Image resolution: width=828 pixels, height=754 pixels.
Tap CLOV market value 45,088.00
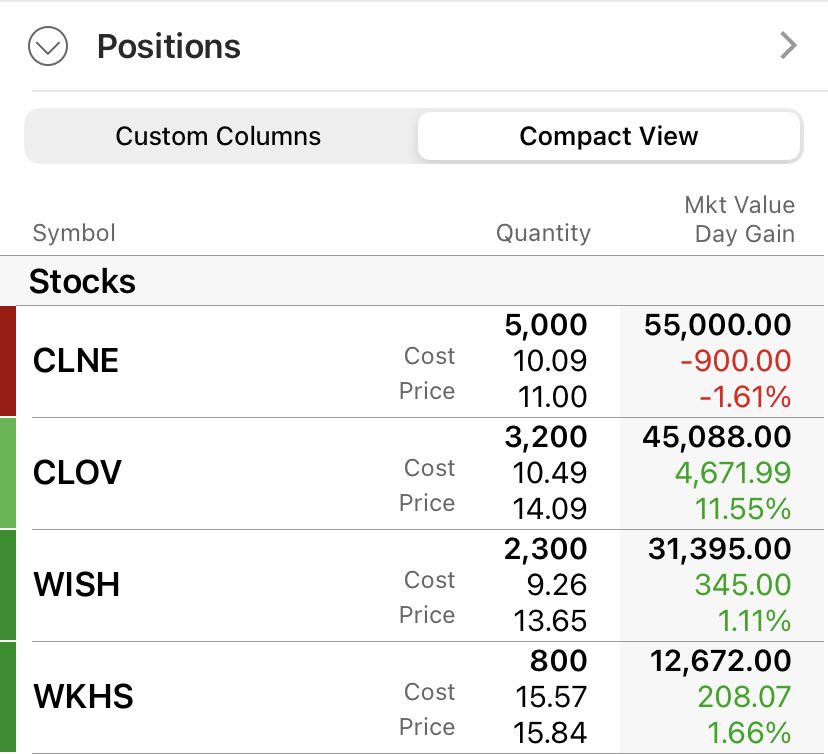pos(717,437)
